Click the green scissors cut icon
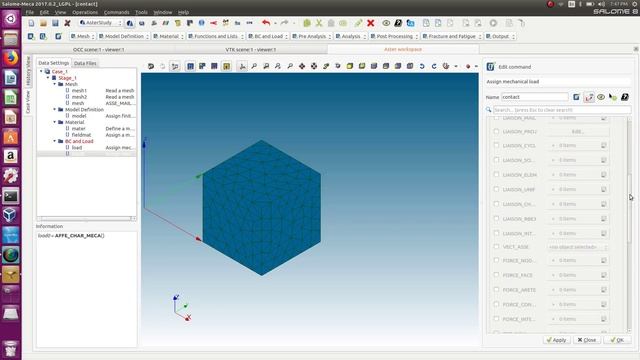The width and height of the screenshot is (640, 360). (x=319, y=23)
